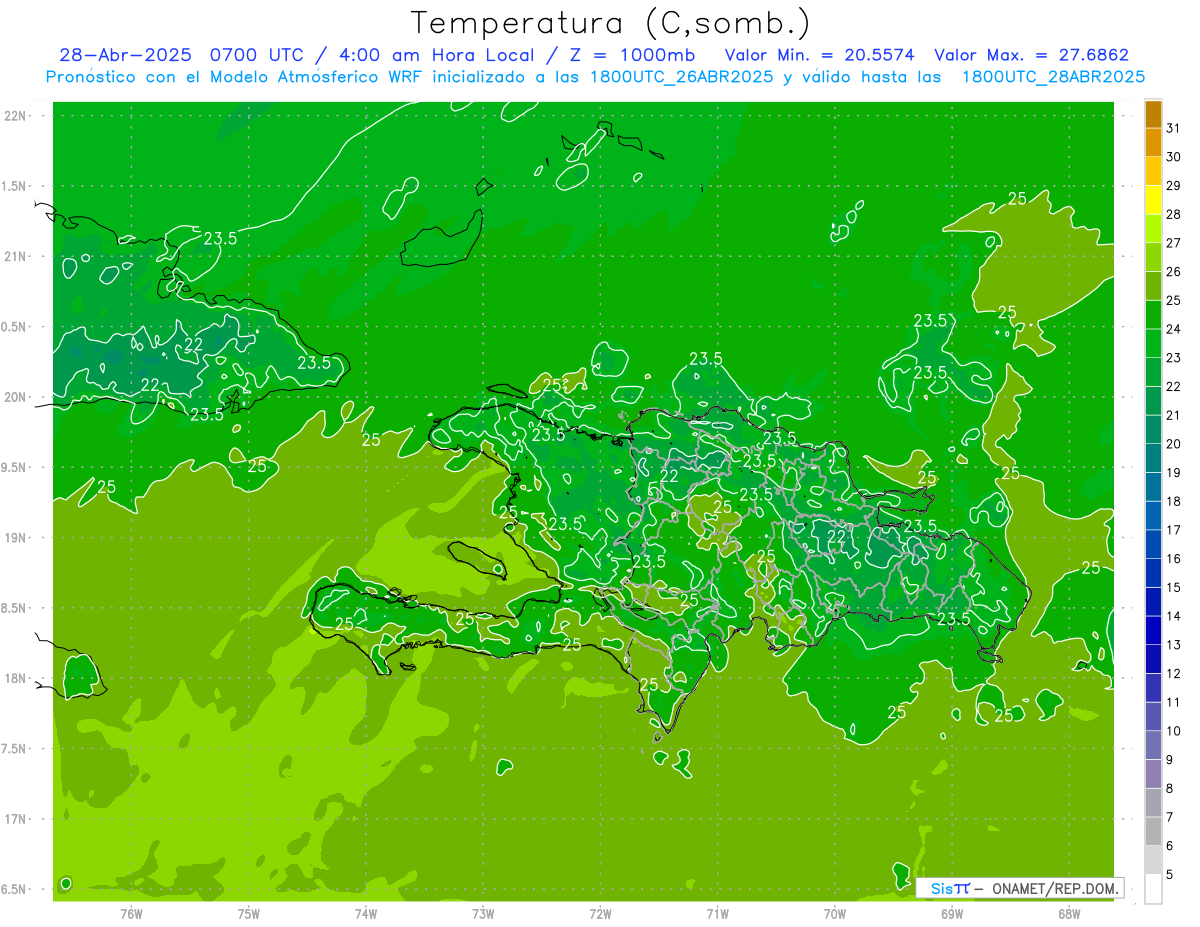
Task: Click the '70W' longitude axis label
Action: coord(834,913)
